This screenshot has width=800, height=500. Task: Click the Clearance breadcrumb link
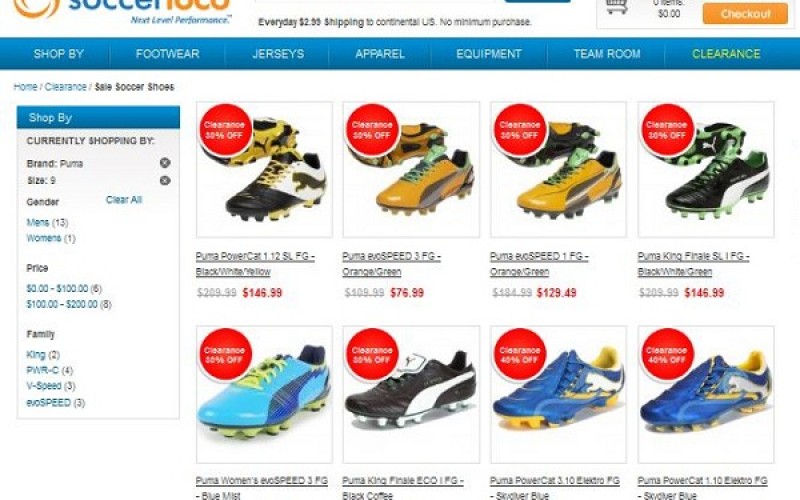[x=65, y=87]
